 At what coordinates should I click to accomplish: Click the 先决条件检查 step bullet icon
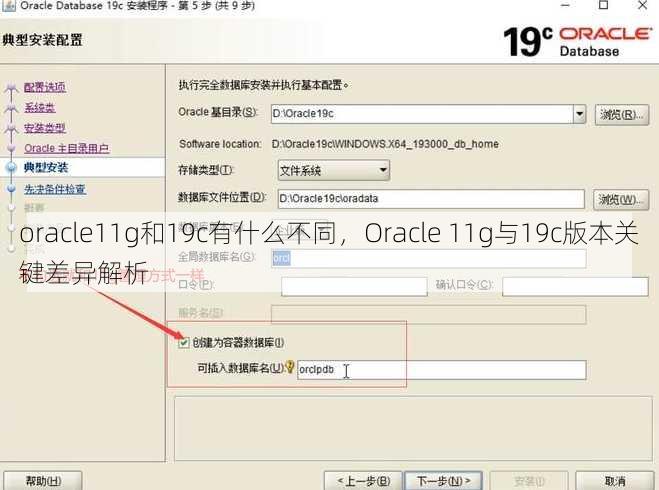pos(11,189)
